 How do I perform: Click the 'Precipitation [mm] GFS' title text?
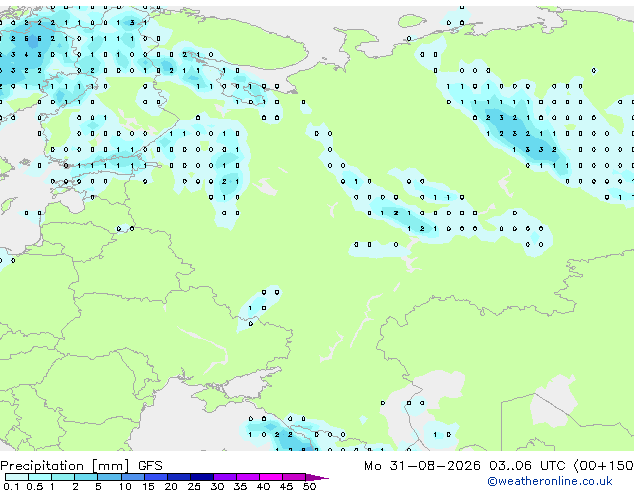pyautogui.click(x=81, y=466)
